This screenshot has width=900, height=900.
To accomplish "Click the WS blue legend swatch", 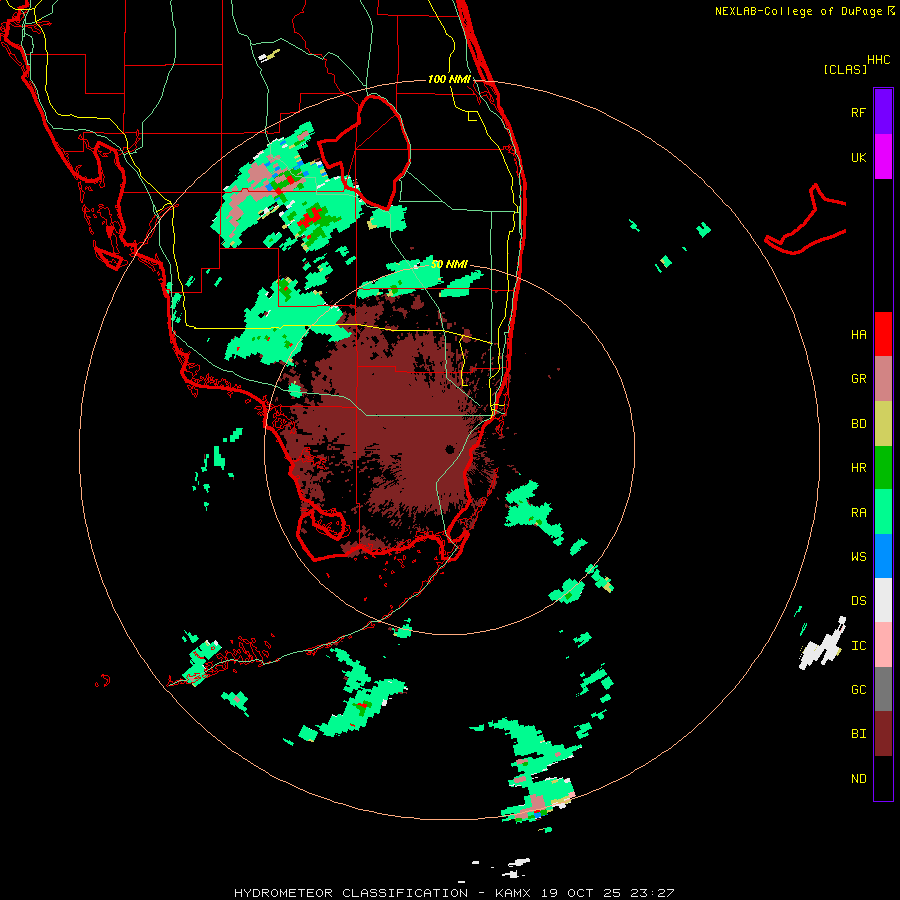I will point(883,556).
